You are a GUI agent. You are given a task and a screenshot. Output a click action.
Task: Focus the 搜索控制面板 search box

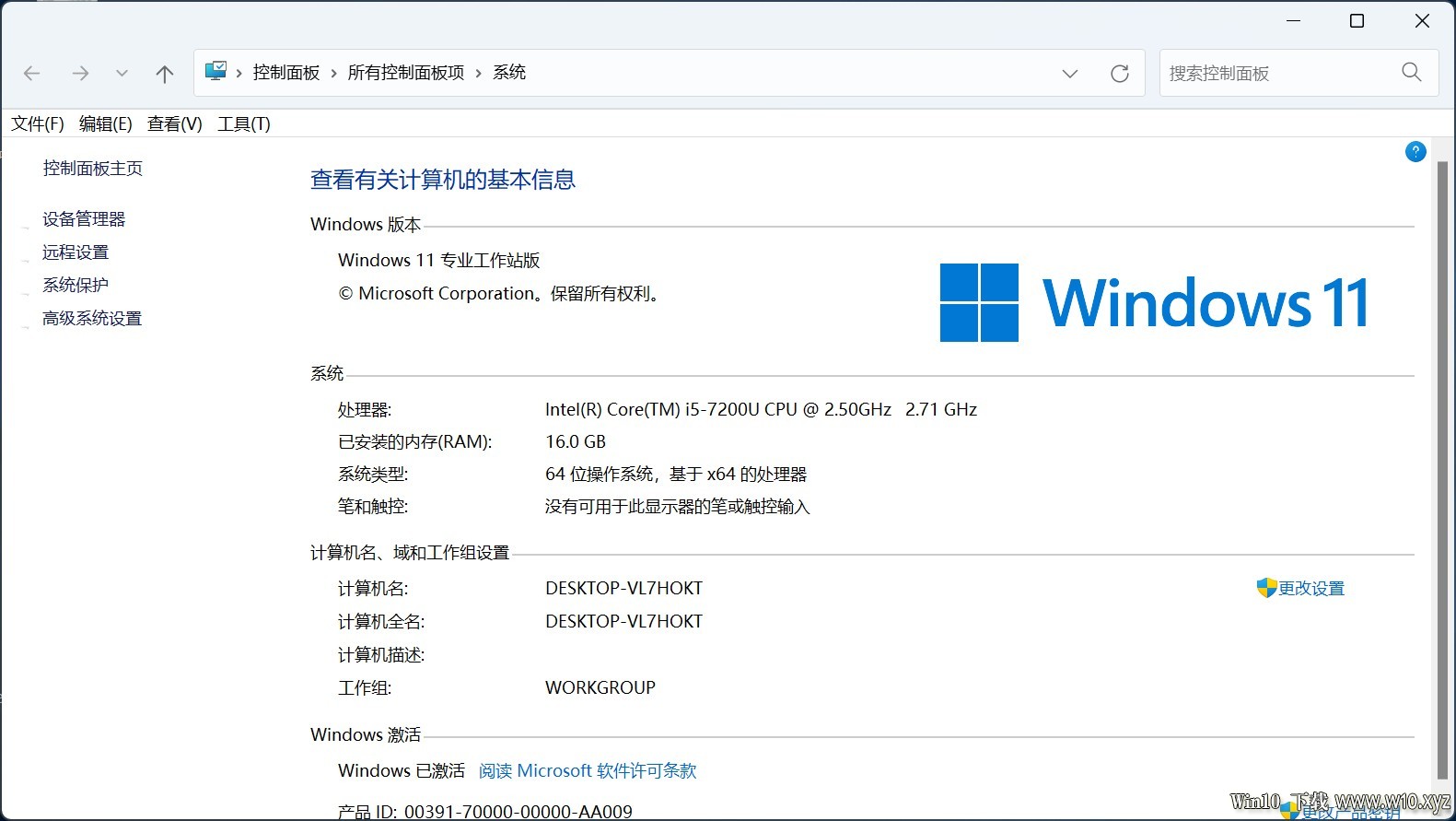(x=1299, y=73)
